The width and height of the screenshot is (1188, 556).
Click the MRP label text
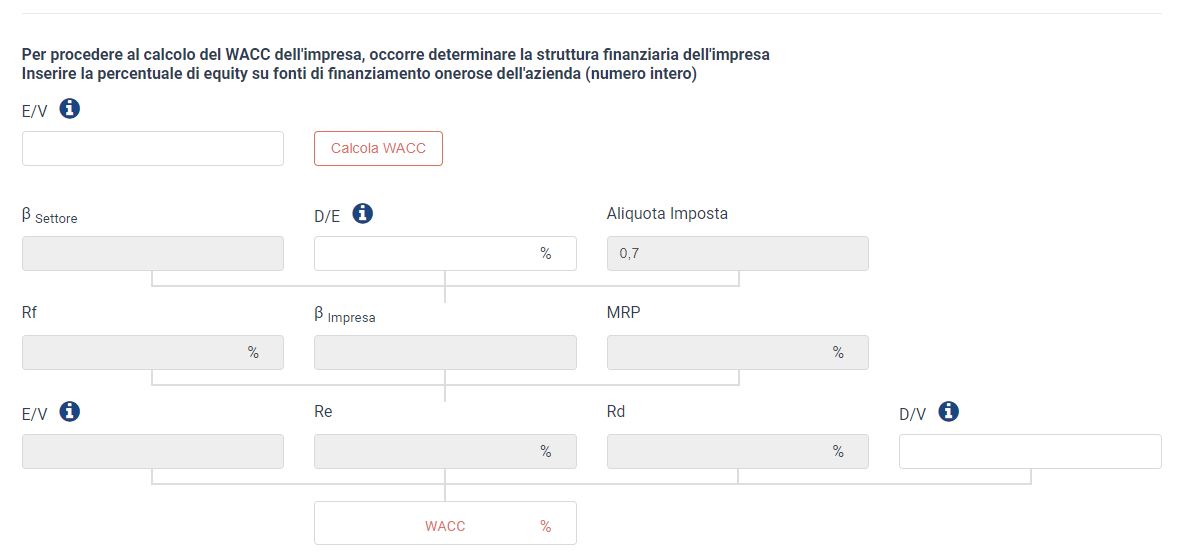pos(624,313)
